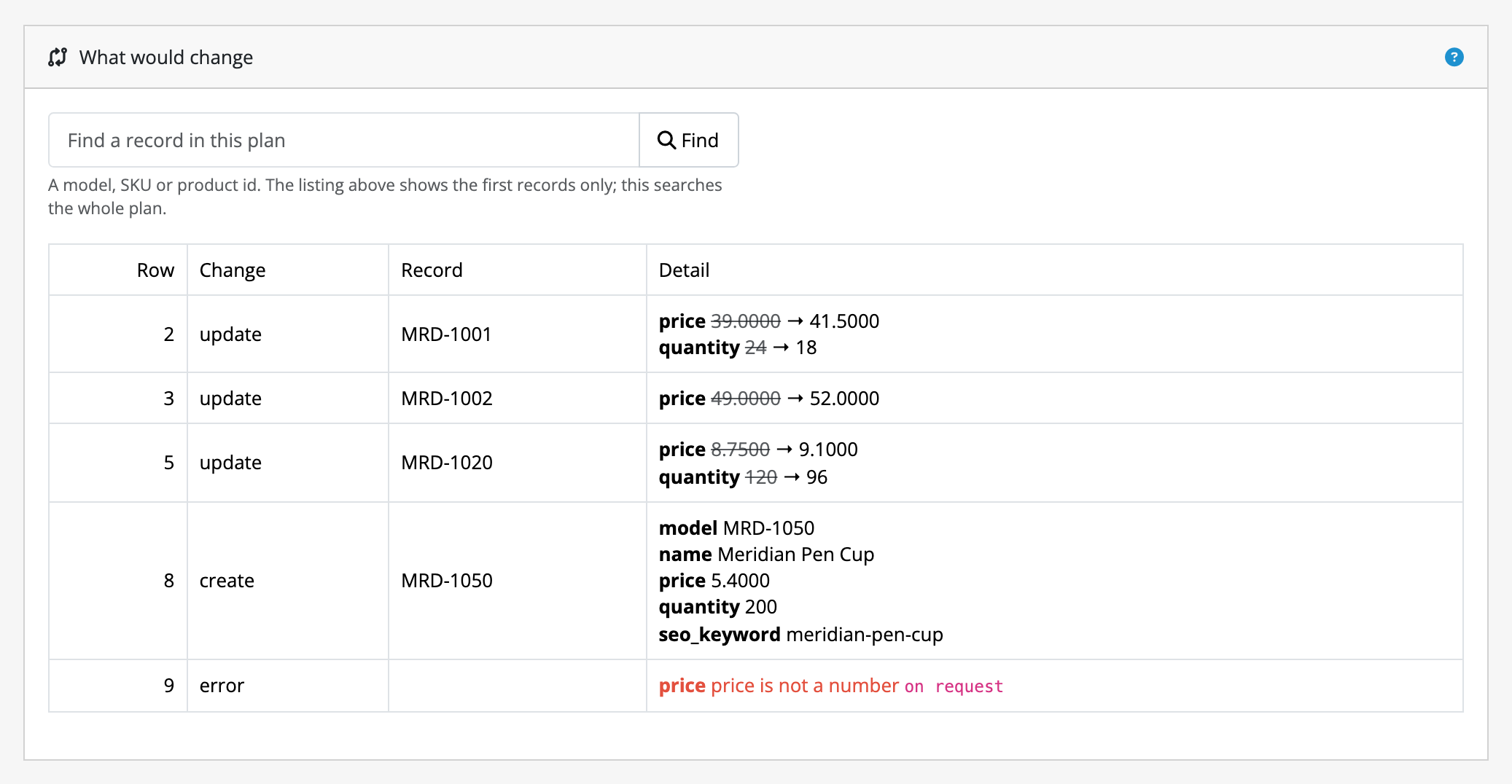The height and width of the screenshot is (784, 1512).
Task: Click the 'price 5.4000' line
Action: (714, 581)
